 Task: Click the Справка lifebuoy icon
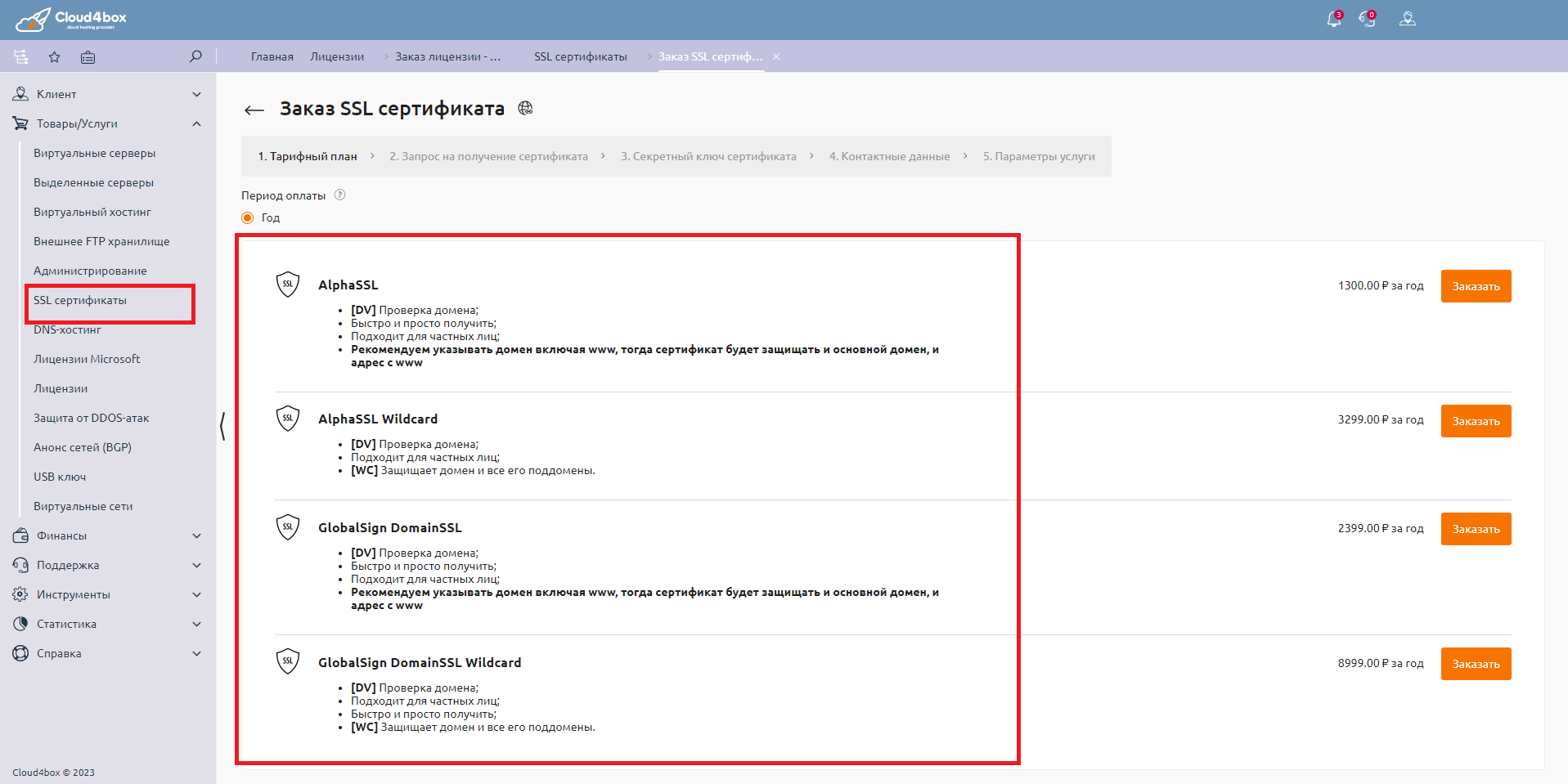click(20, 653)
